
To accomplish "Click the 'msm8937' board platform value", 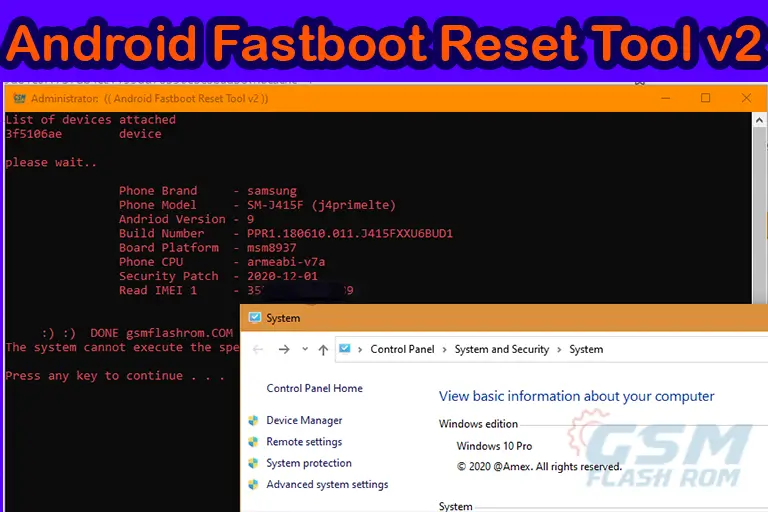I will click(x=271, y=247).
